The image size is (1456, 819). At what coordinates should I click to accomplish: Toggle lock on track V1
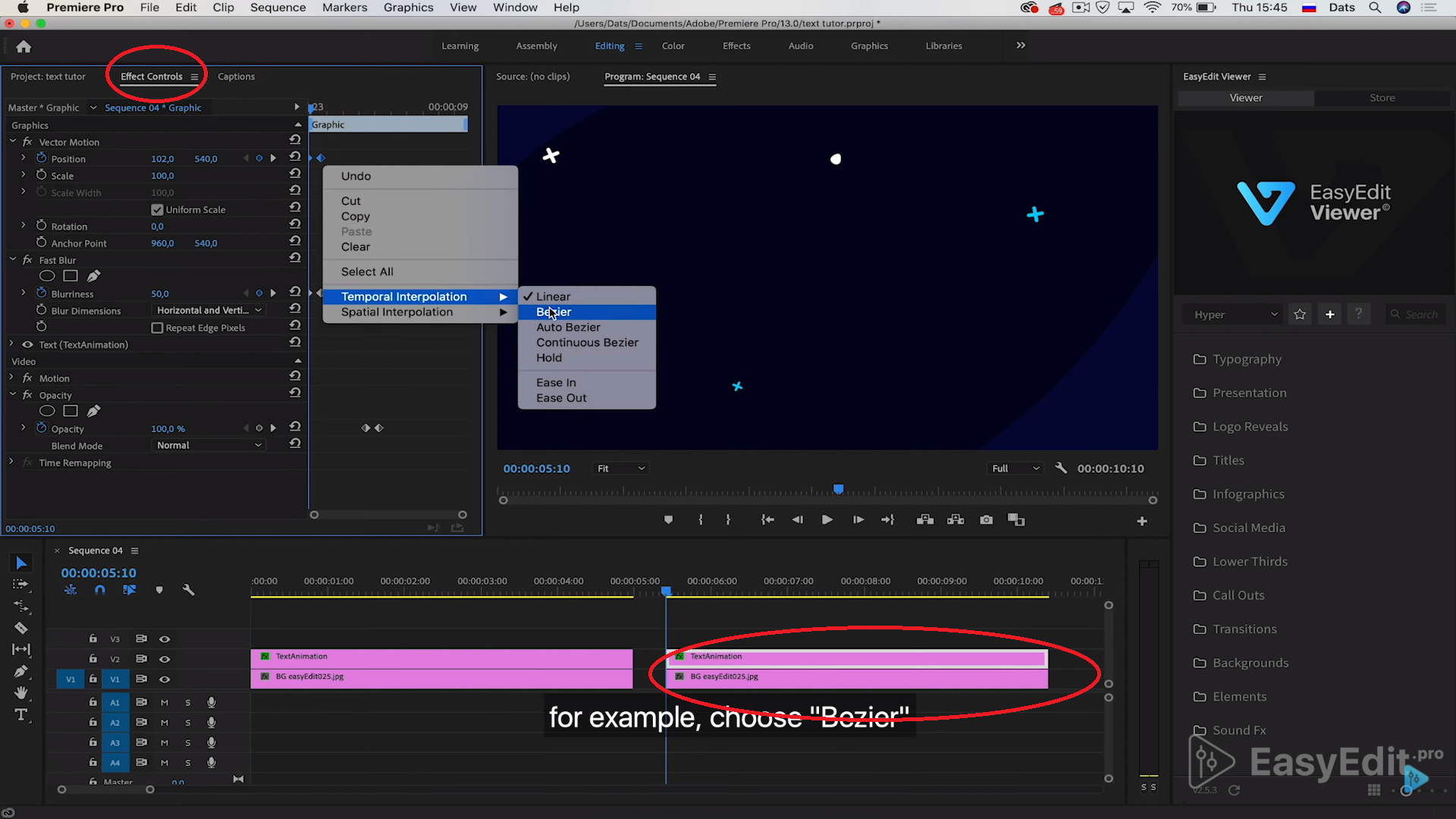point(93,679)
